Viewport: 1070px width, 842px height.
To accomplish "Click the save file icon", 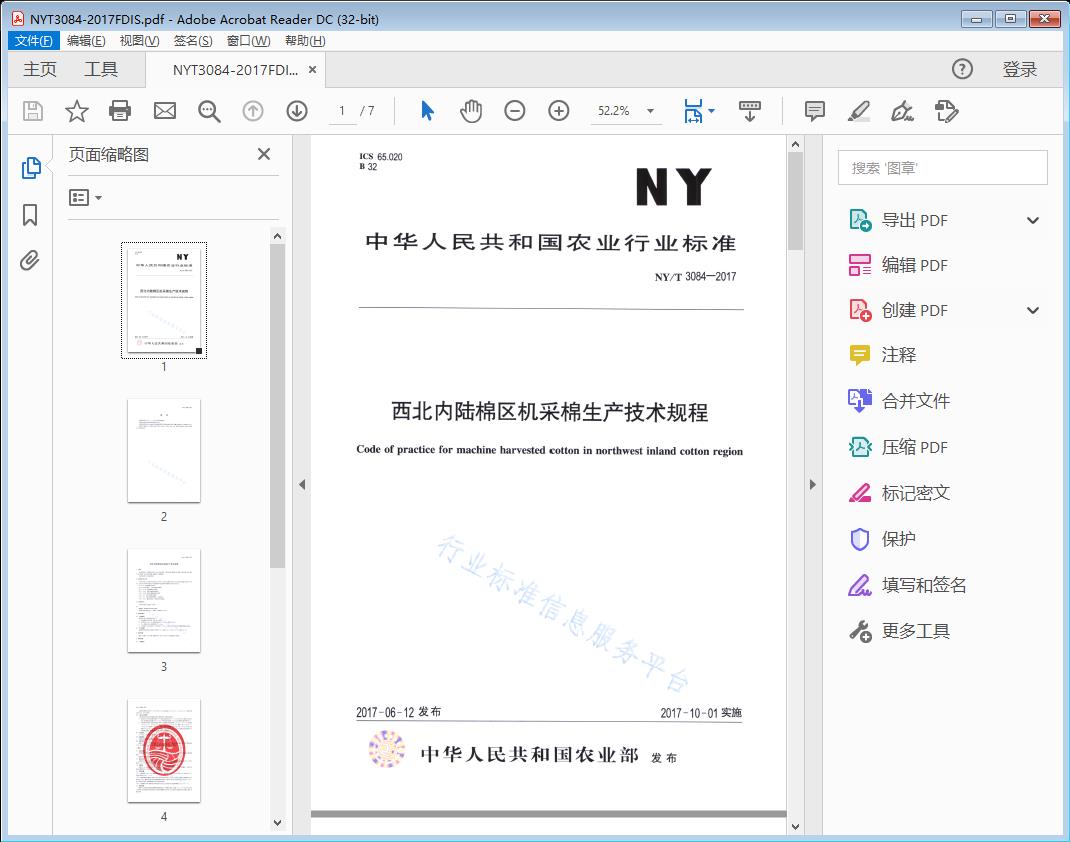I will (31, 111).
